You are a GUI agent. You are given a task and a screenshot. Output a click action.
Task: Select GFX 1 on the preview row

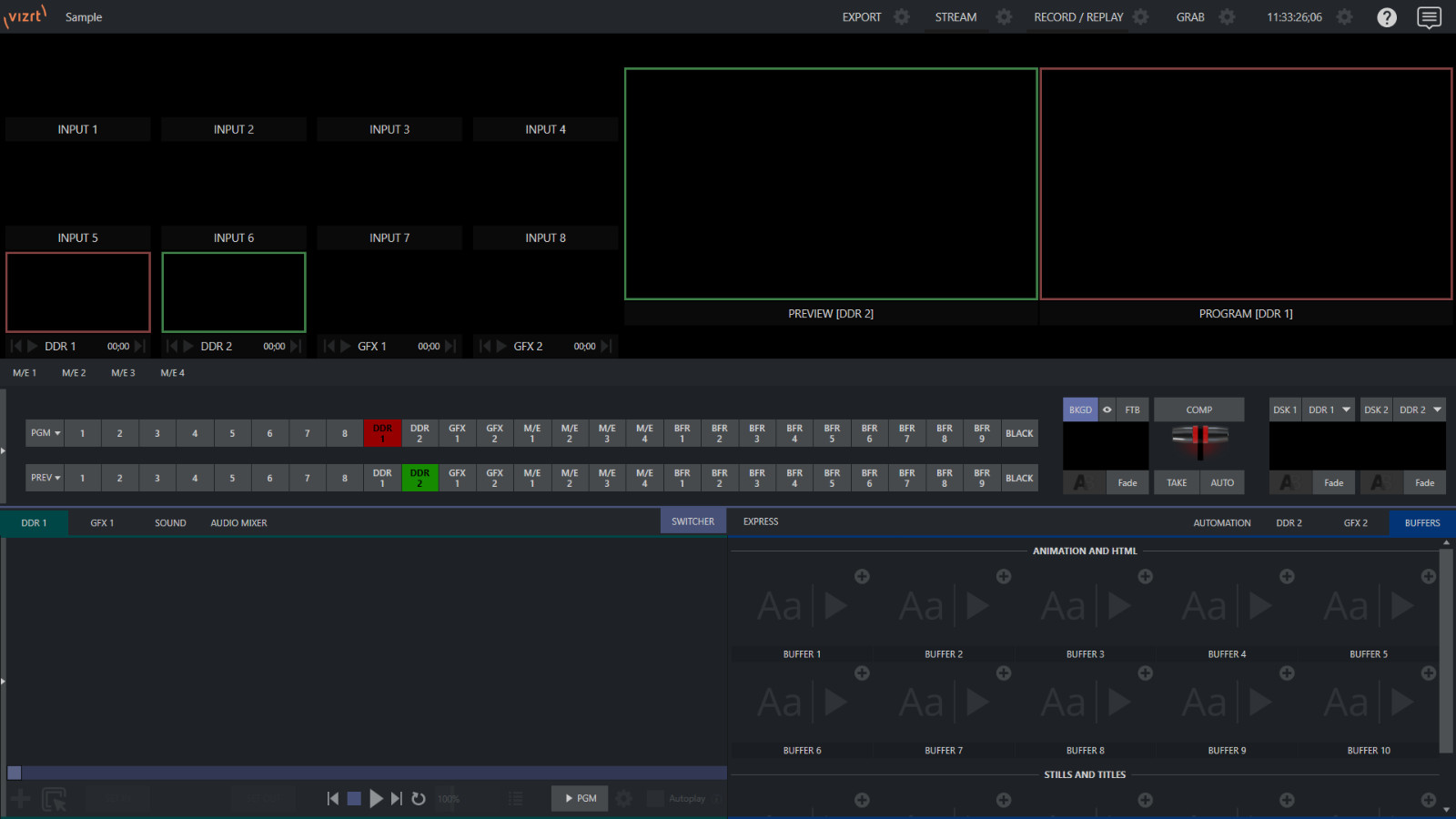(x=457, y=478)
